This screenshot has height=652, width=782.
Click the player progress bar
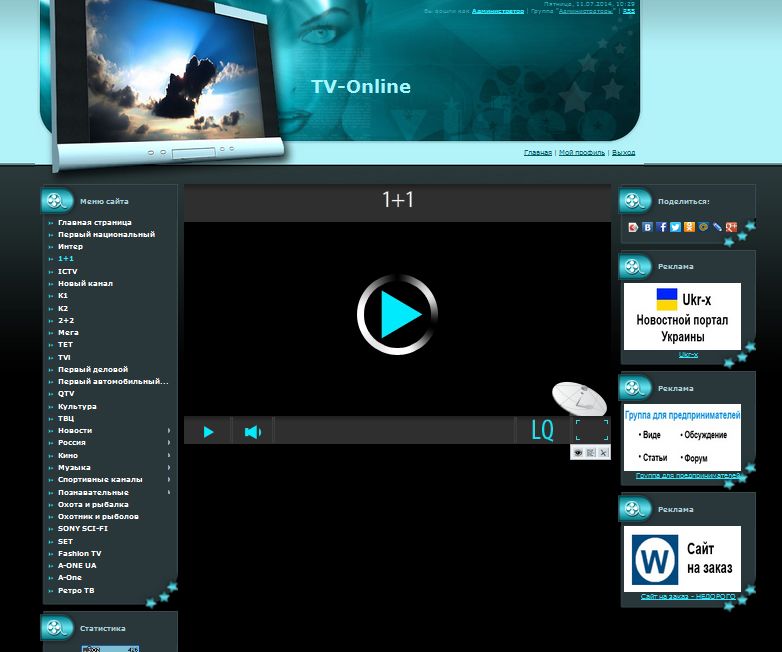point(395,431)
